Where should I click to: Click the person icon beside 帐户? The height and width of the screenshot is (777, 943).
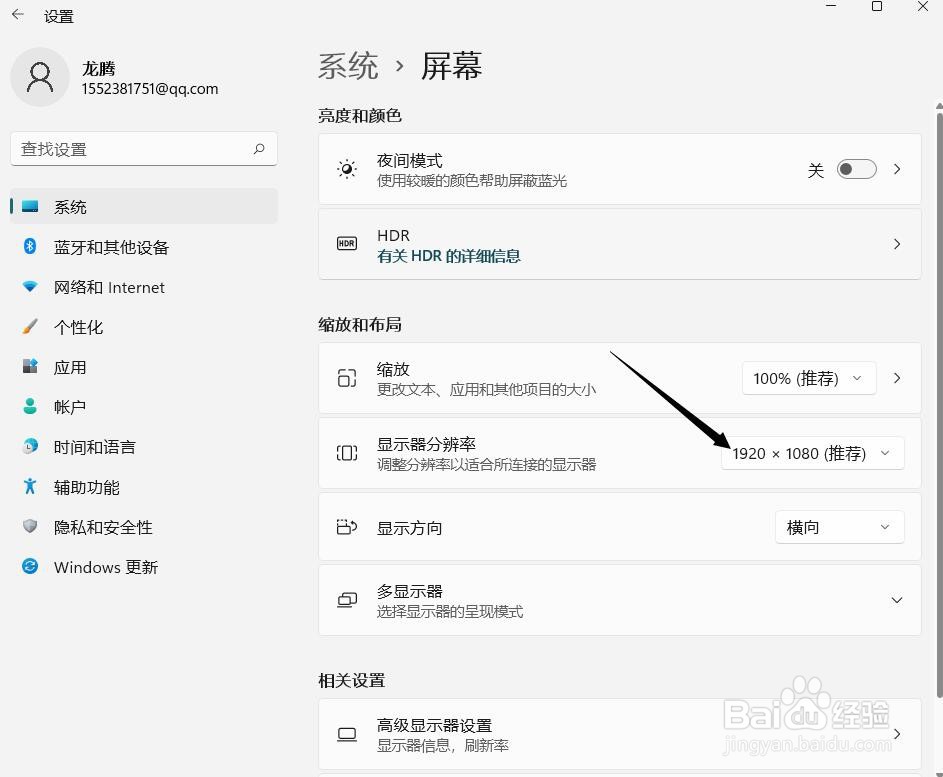(x=29, y=407)
